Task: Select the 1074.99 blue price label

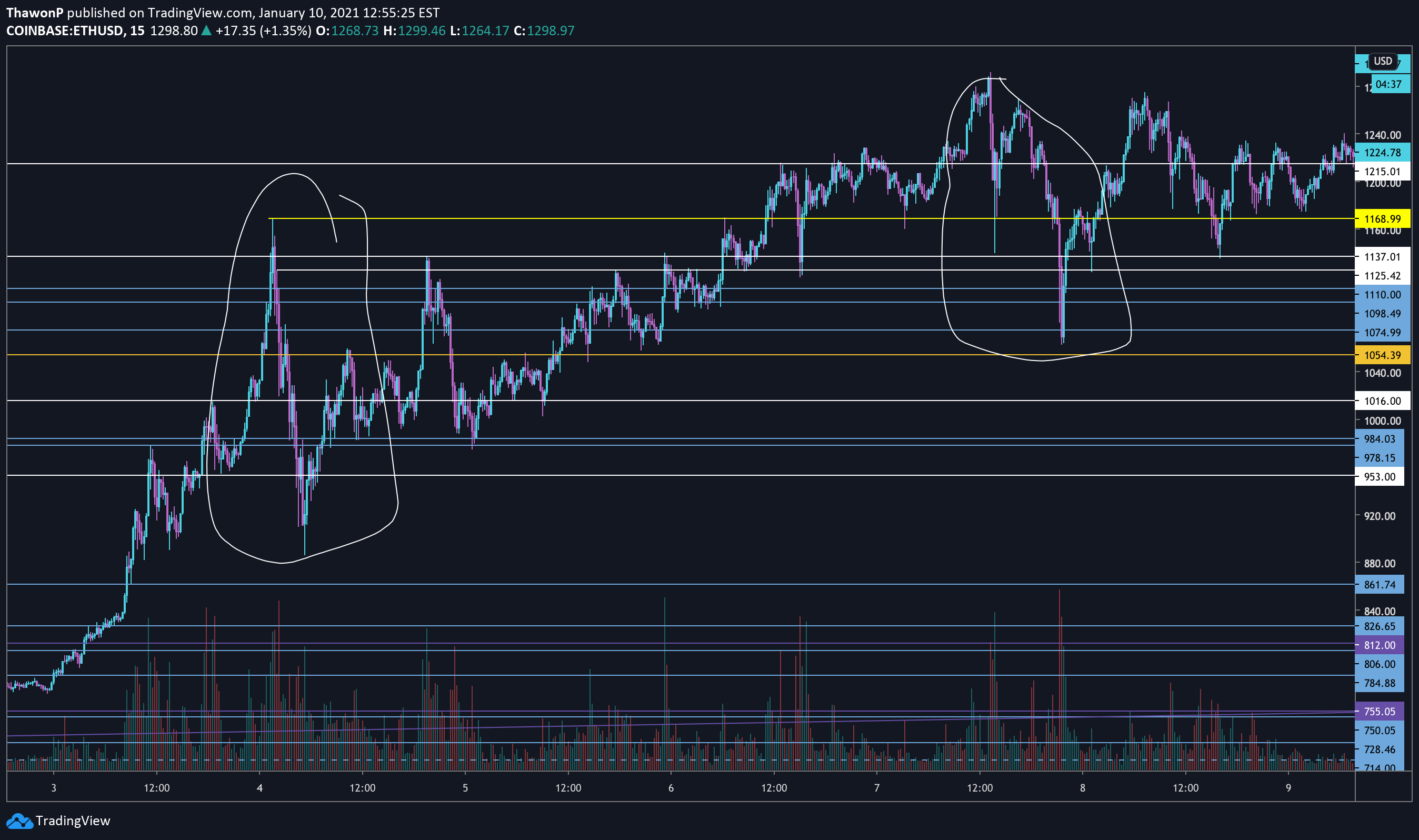Action: click(1383, 333)
